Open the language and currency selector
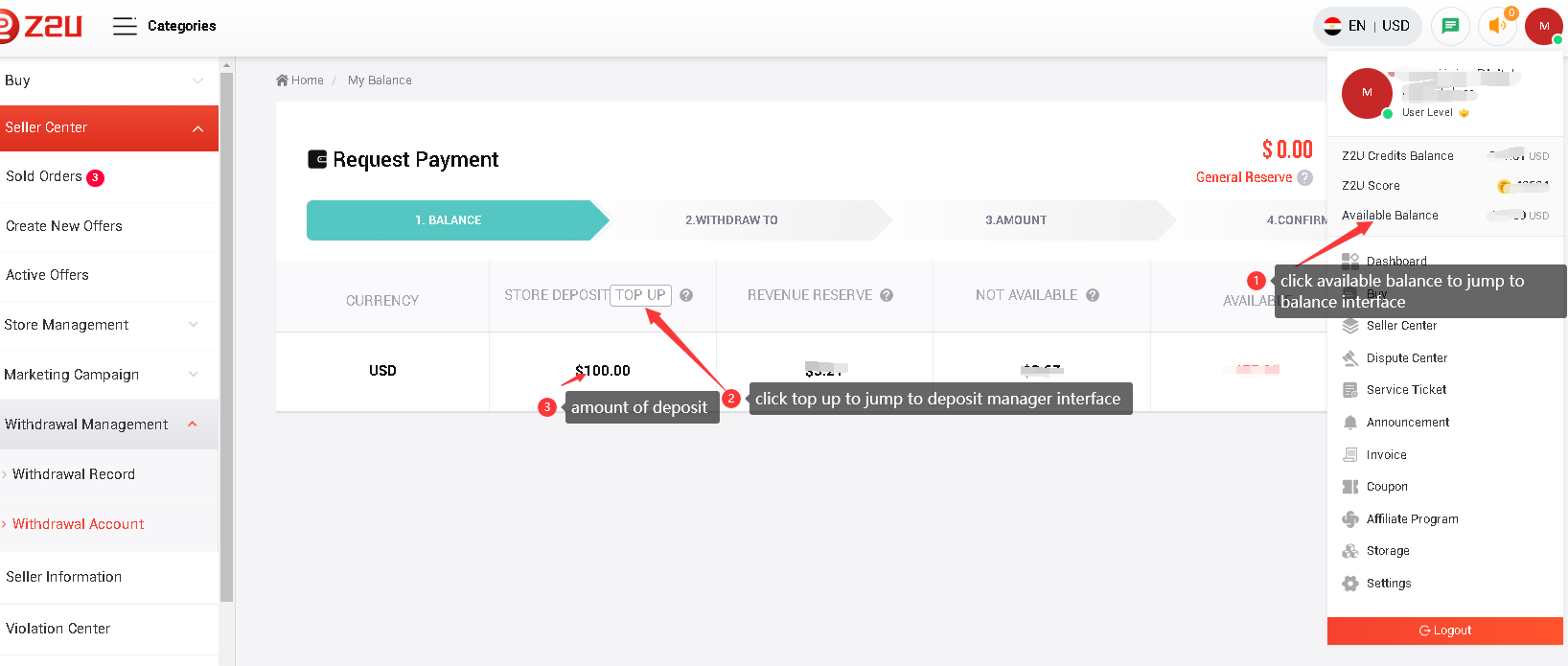Viewport: 1568px width, 666px height. tap(1367, 26)
